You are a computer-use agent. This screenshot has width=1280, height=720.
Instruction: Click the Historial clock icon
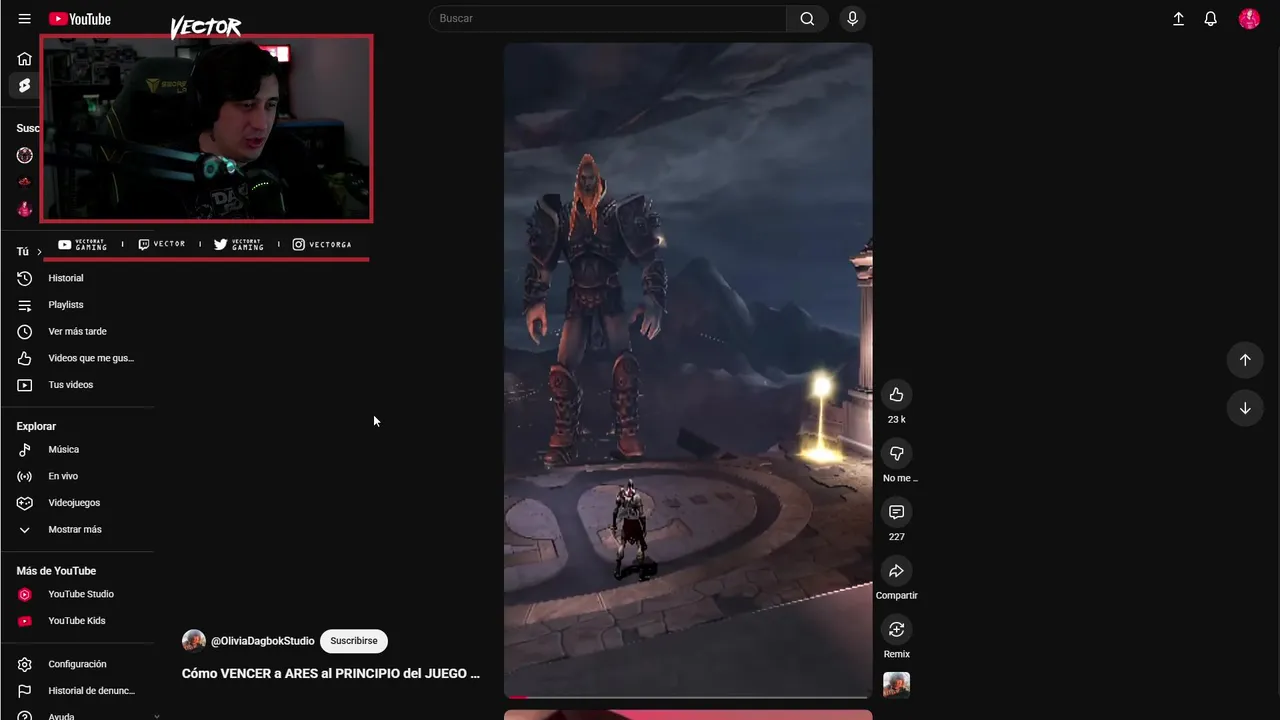point(25,278)
